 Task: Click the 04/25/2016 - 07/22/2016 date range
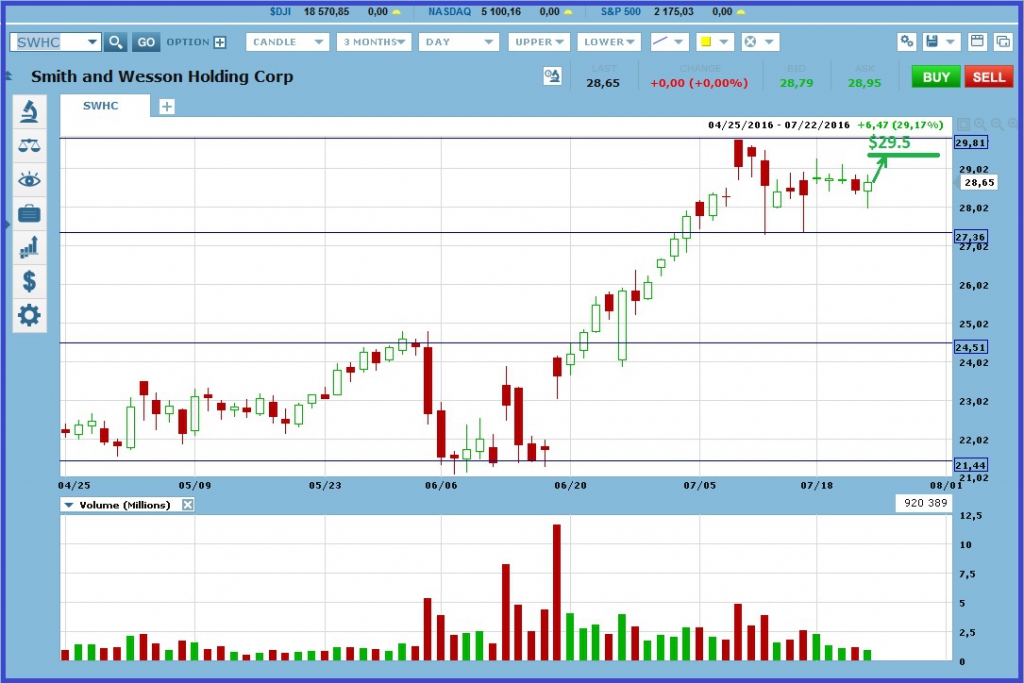pyautogui.click(x=778, y=125)
